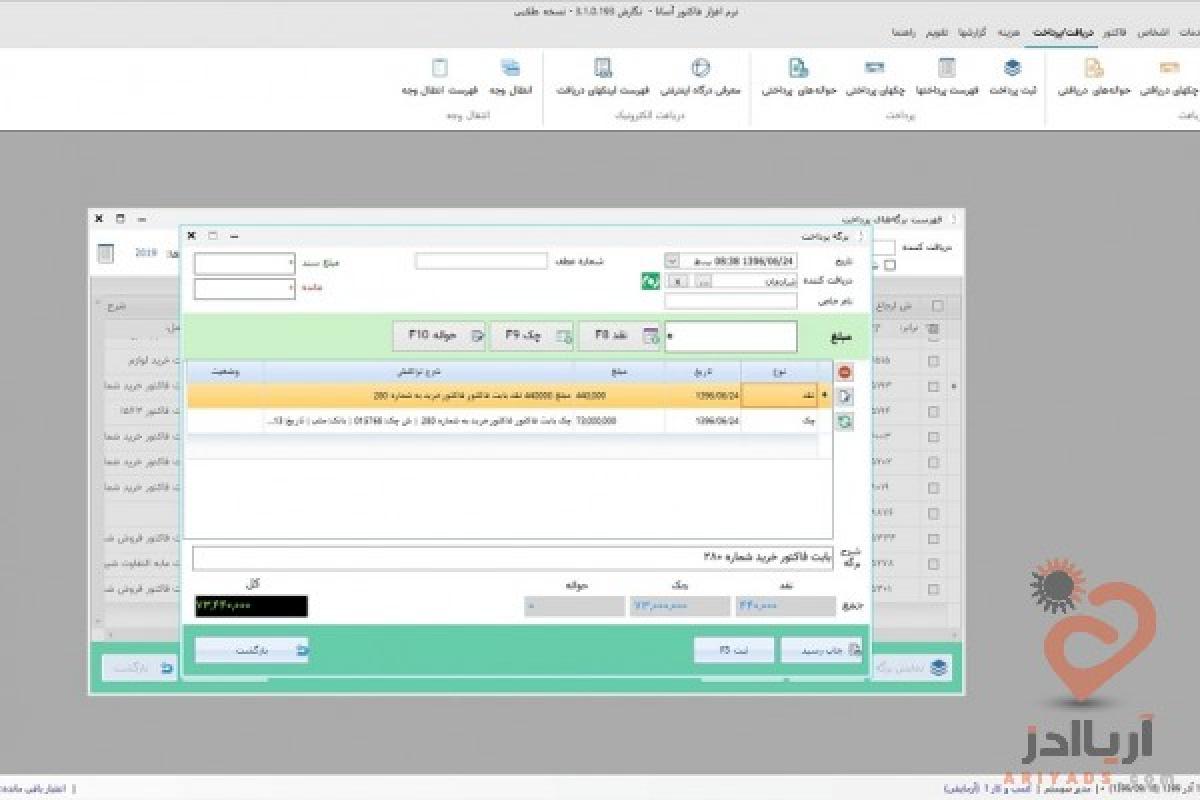Click green person icon next to recipient field

tap(650, 281)
